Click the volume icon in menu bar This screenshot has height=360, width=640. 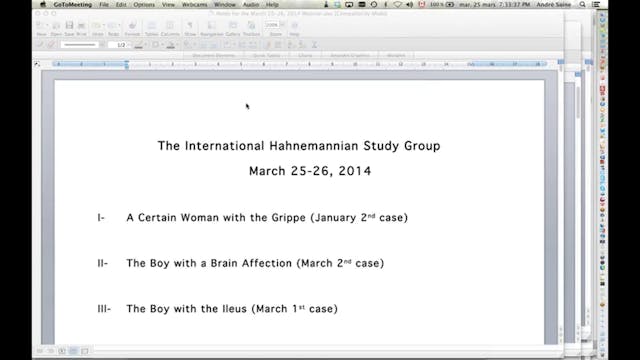(x=409, y=4)
